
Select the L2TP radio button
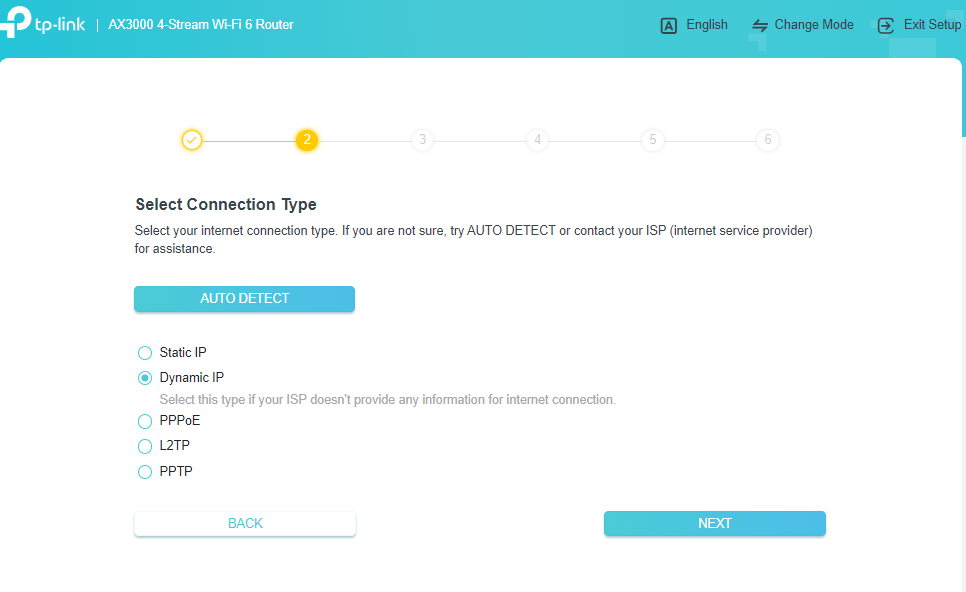click(x=144, y=446)
